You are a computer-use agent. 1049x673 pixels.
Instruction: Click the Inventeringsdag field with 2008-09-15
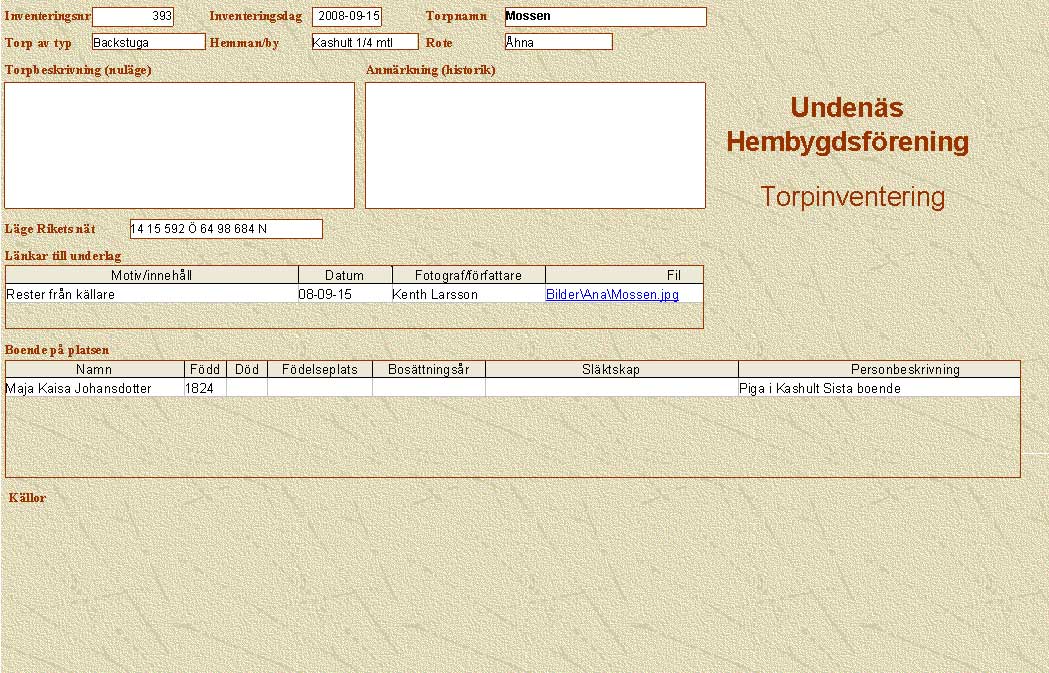(x=347, y=17)
